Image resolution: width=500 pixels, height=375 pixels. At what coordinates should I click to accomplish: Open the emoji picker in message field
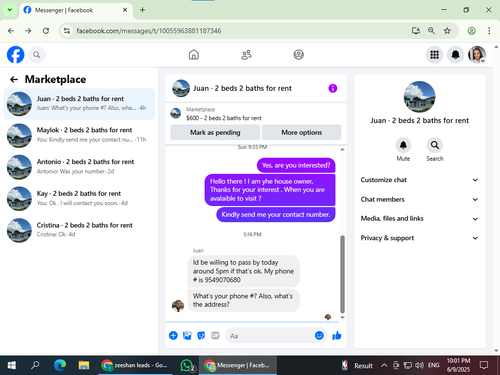[319, 335]
